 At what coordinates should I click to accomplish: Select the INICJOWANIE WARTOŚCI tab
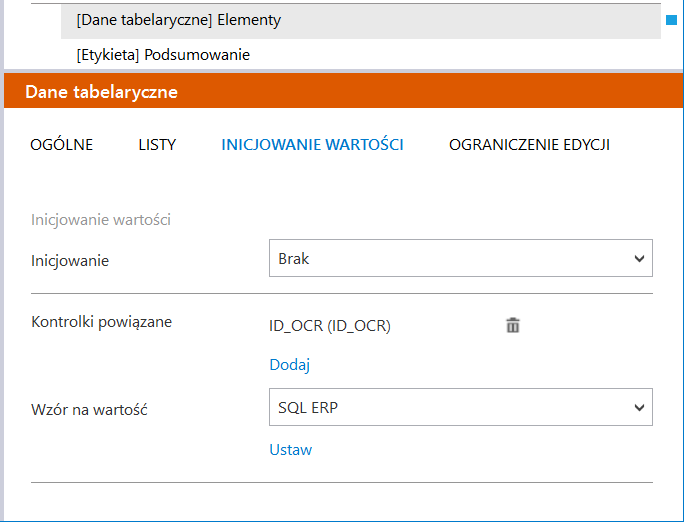312,144
